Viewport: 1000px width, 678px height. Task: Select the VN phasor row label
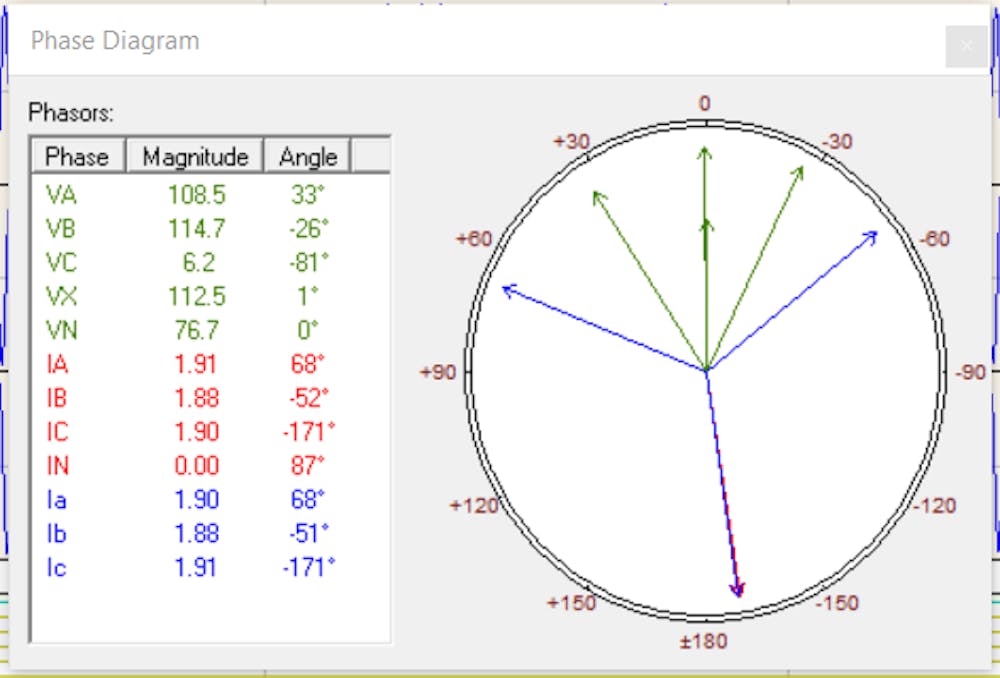coord(61,330)
